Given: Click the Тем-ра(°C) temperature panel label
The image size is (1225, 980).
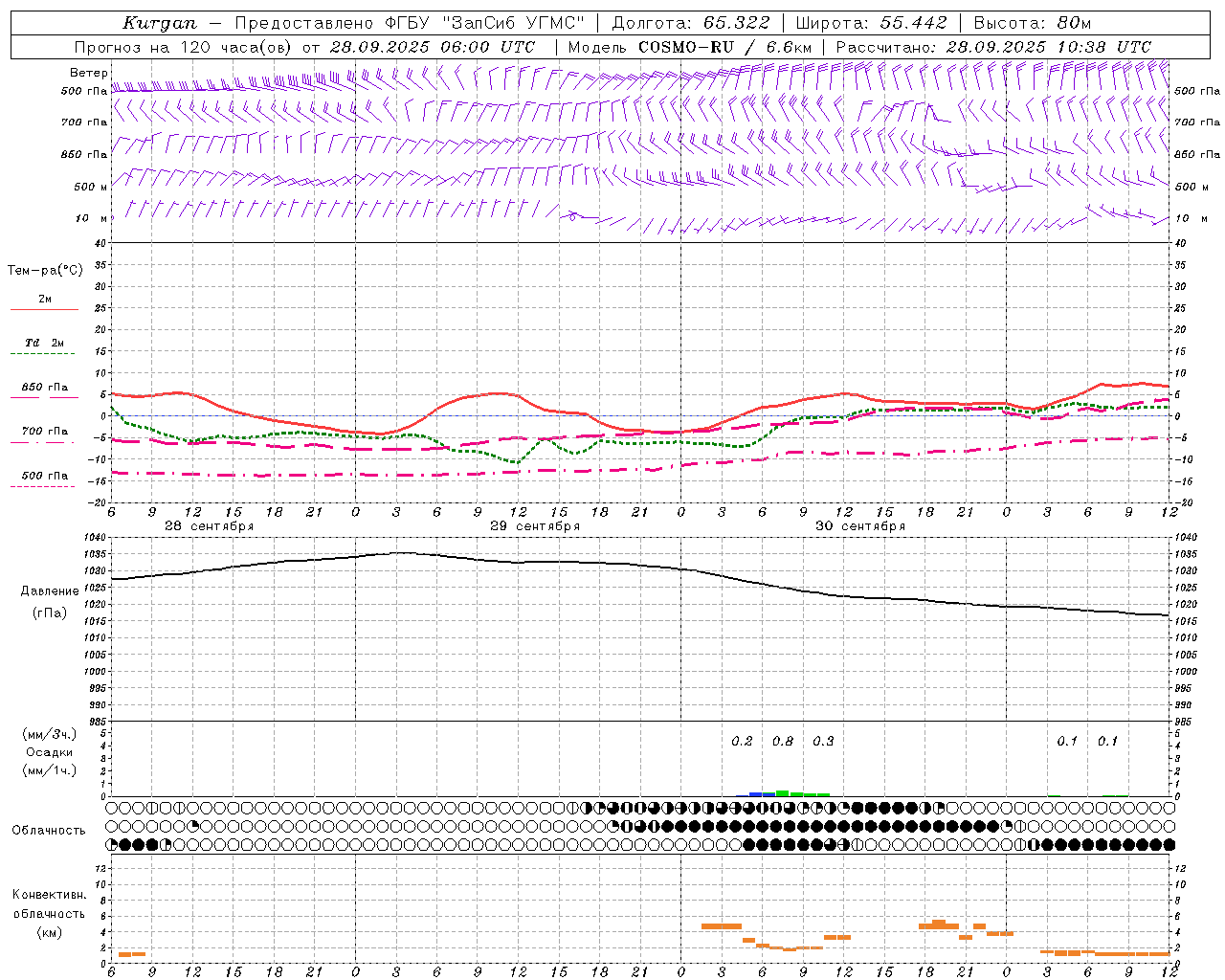Looking at the screenshot, I should 45,271.
